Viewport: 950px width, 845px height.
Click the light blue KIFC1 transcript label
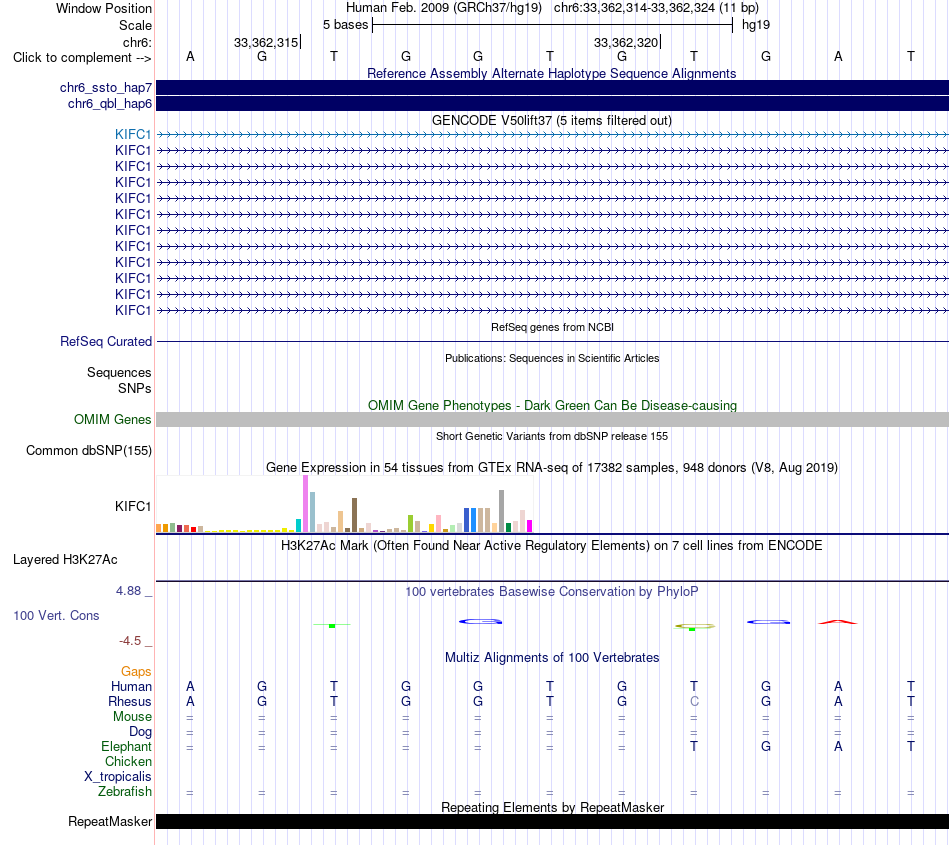pos(133,134)
